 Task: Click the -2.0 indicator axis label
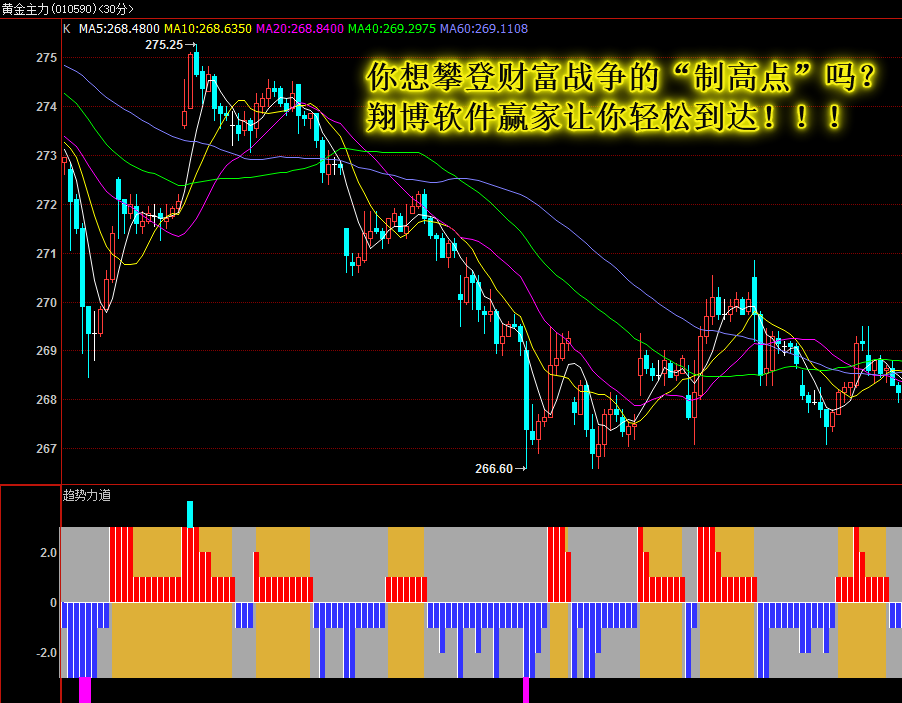point(46,652)
